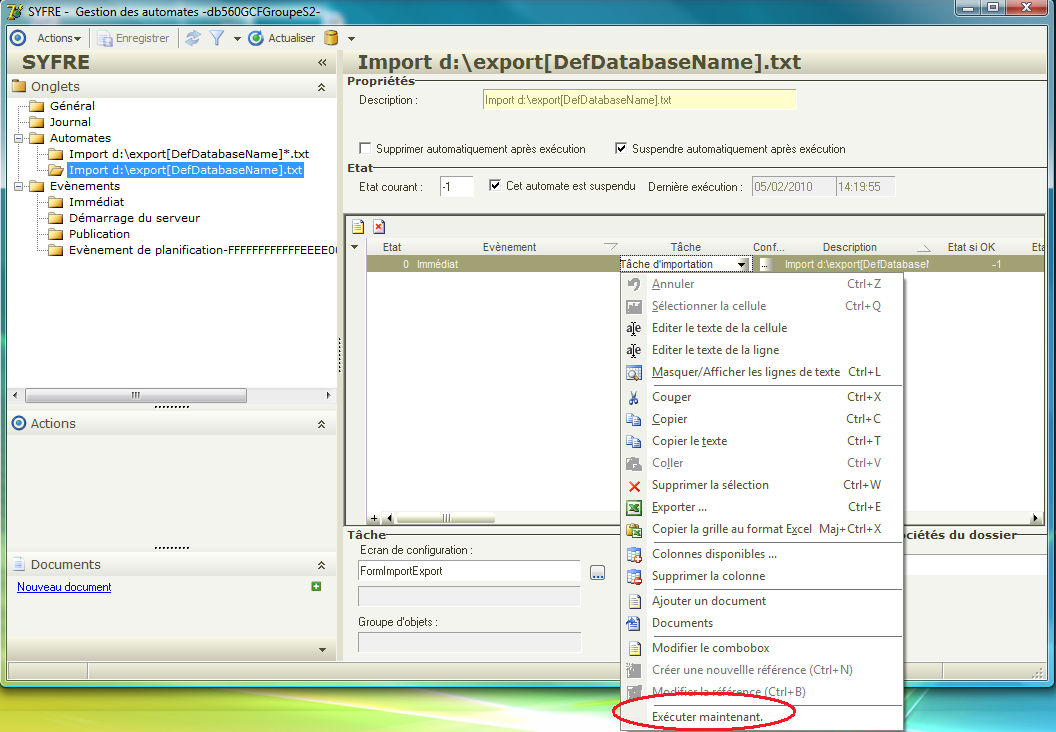Collapse the Actions panel section
The image size is (1056, 732).
pyautogui.click(x=321, y=424)
